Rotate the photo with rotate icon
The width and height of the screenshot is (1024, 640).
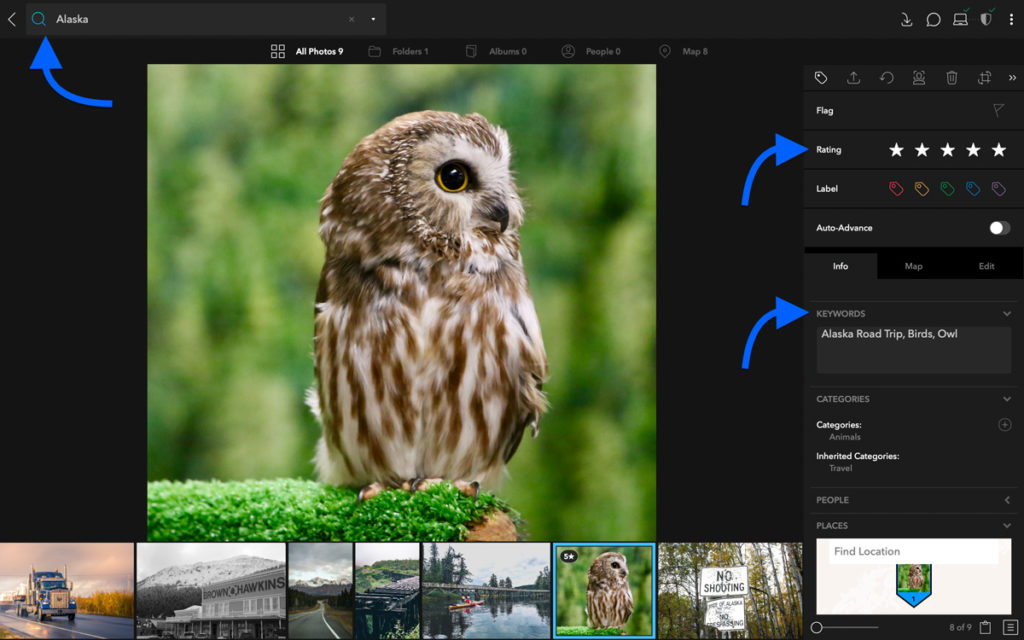tap(886, 78)
